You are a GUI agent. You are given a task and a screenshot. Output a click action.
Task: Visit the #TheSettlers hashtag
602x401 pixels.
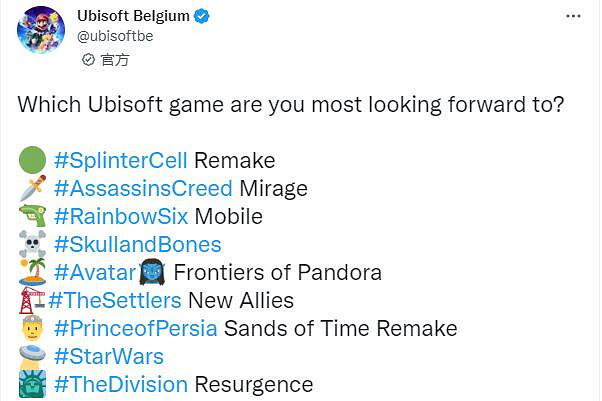pyautogui.click(x=114, y=300)
